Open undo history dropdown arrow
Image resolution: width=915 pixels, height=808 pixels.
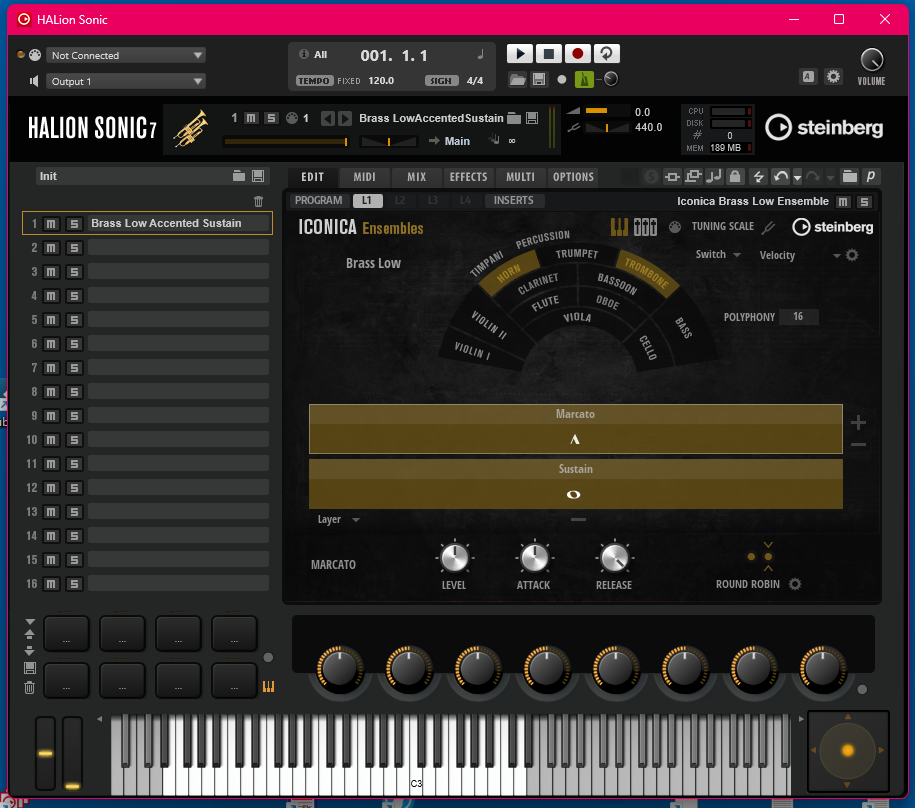(797, 177)
